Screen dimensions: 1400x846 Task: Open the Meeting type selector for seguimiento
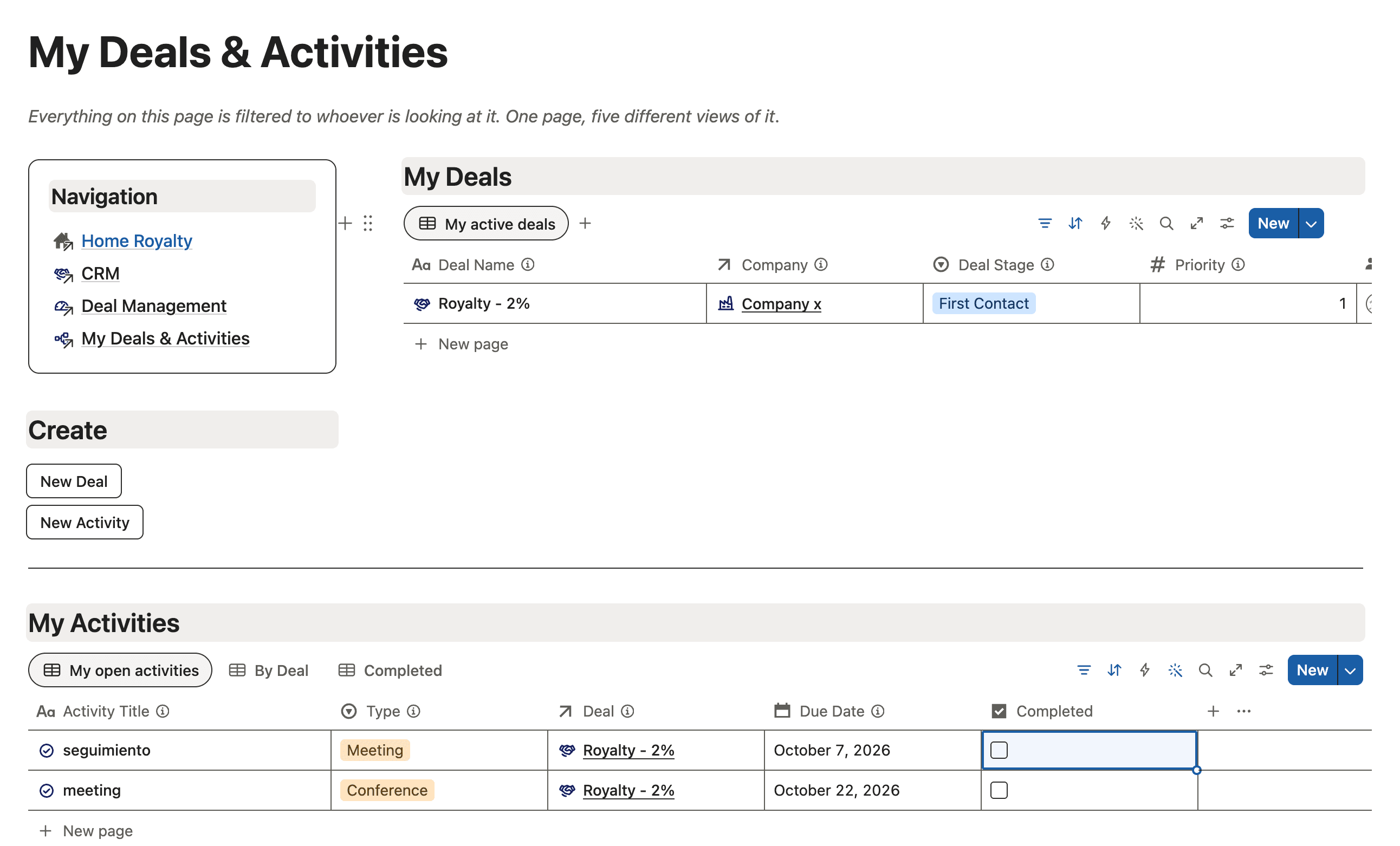tap(375, 750)
